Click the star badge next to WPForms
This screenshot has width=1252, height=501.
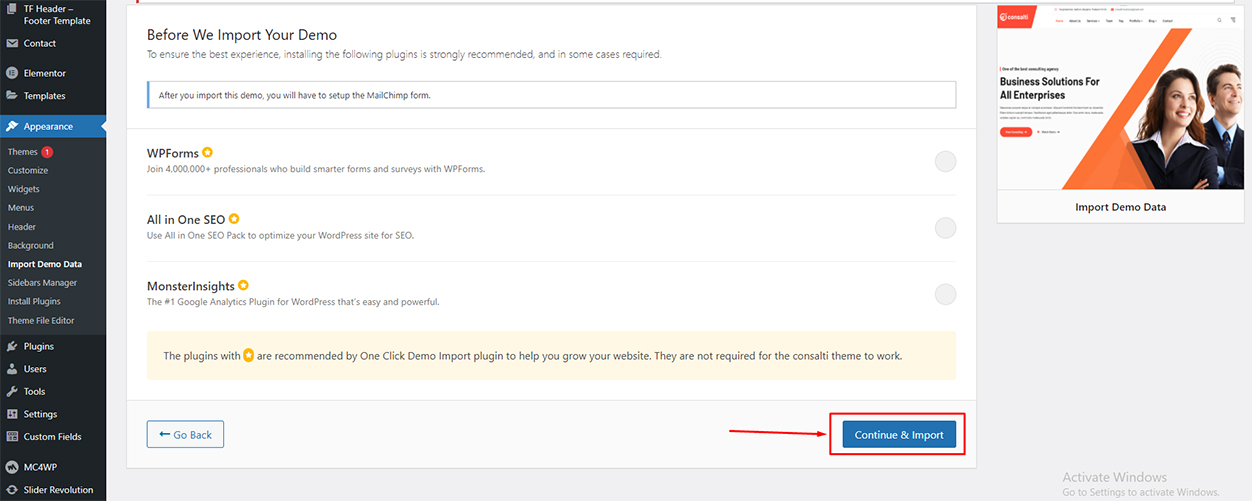(x=207, y=152)
